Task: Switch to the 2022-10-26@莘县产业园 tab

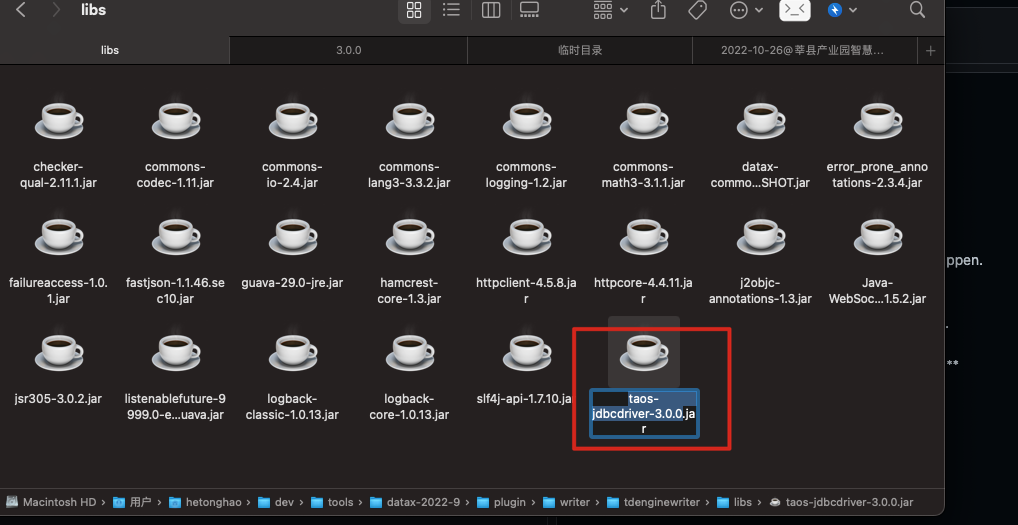Action: tap(802, 50)
